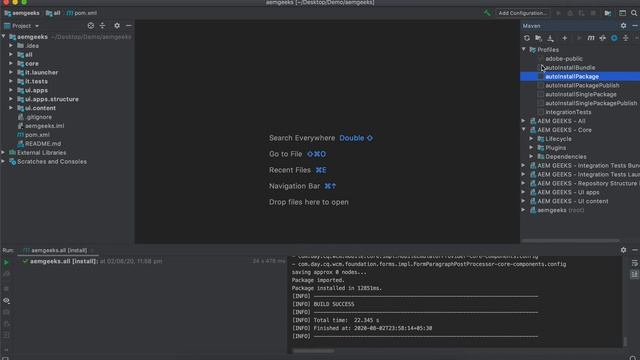Screen dimensions: 640x360
Task: Expand AEM GEEKS - All module
Action: point(524,121)
